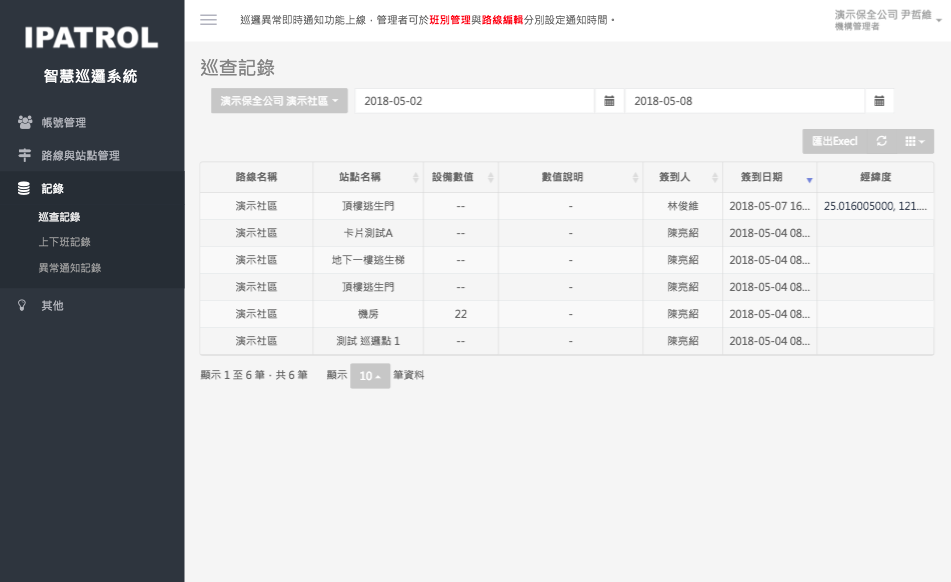Toggle the hamburger sidebar menu icon
Viewport: 951px width, 582px height.
point(208,20)
